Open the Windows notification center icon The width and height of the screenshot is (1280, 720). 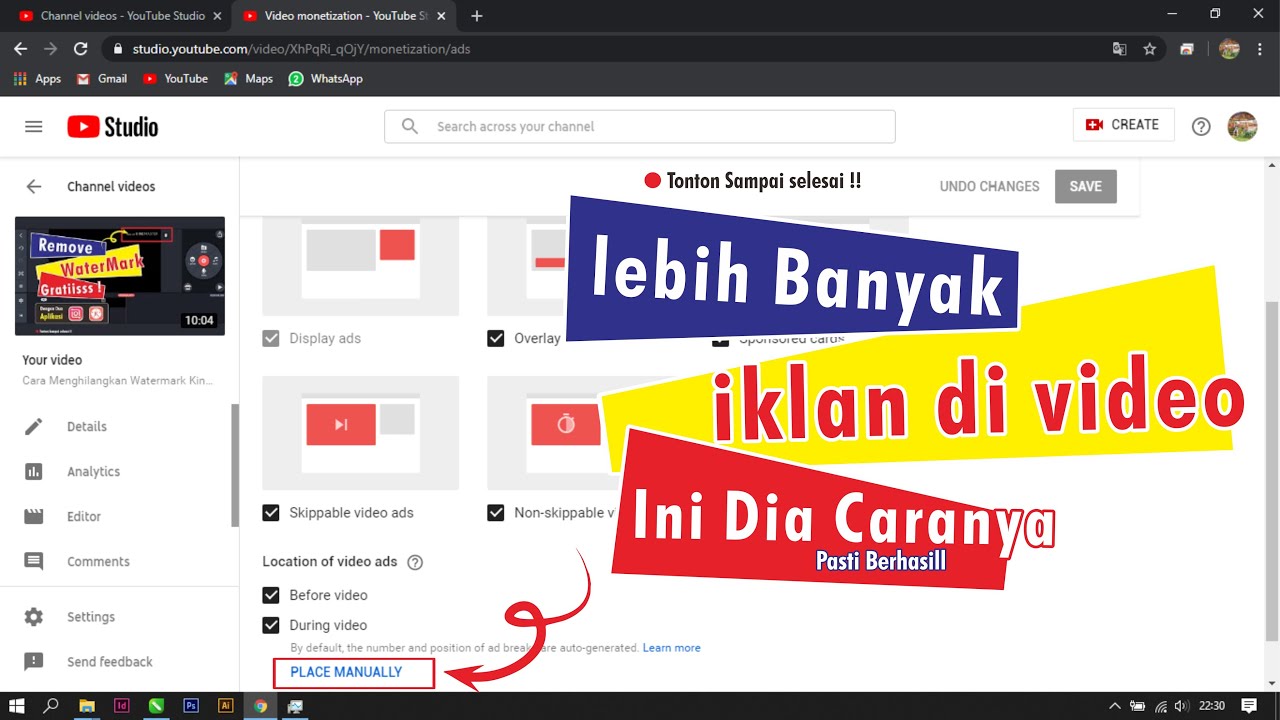[1249, 706]
